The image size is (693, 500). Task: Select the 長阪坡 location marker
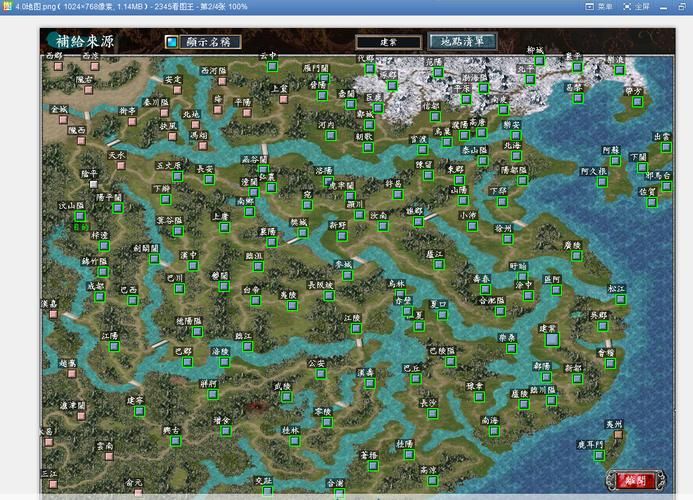pyautogui.click(x=328, y=296)
